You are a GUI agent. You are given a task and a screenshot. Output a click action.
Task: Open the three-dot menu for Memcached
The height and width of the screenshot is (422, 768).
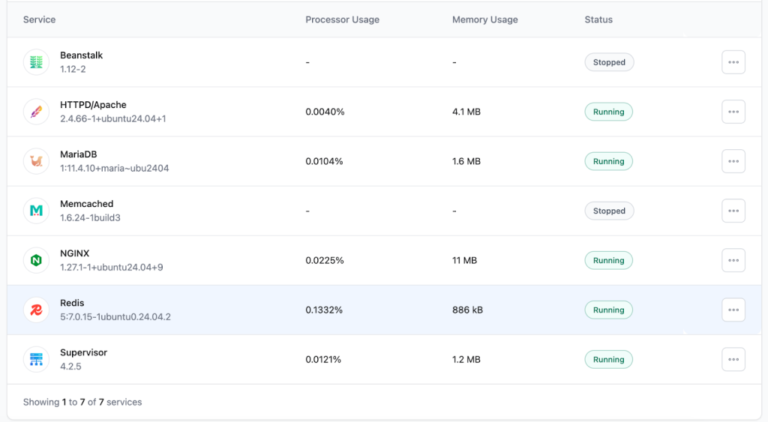click(x=733, y=211)
